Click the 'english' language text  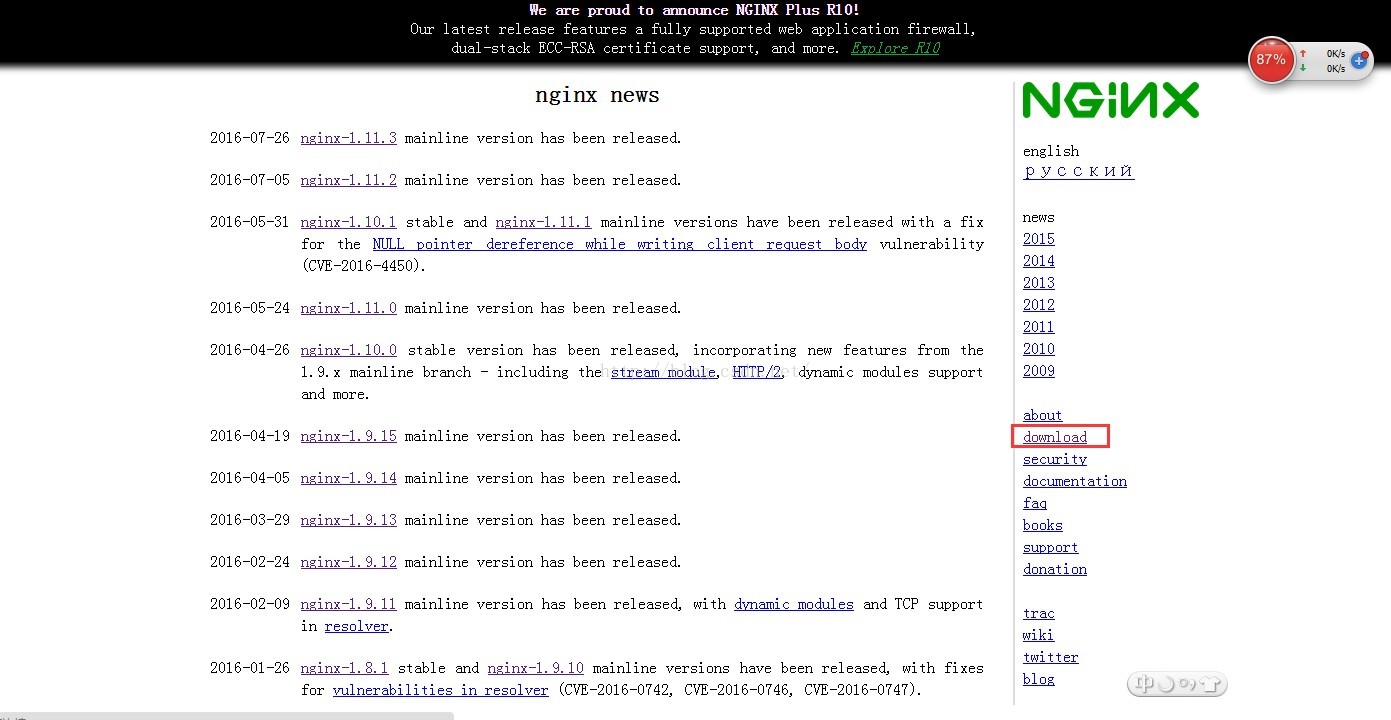pyautogui.click(x=1051, y=151)
